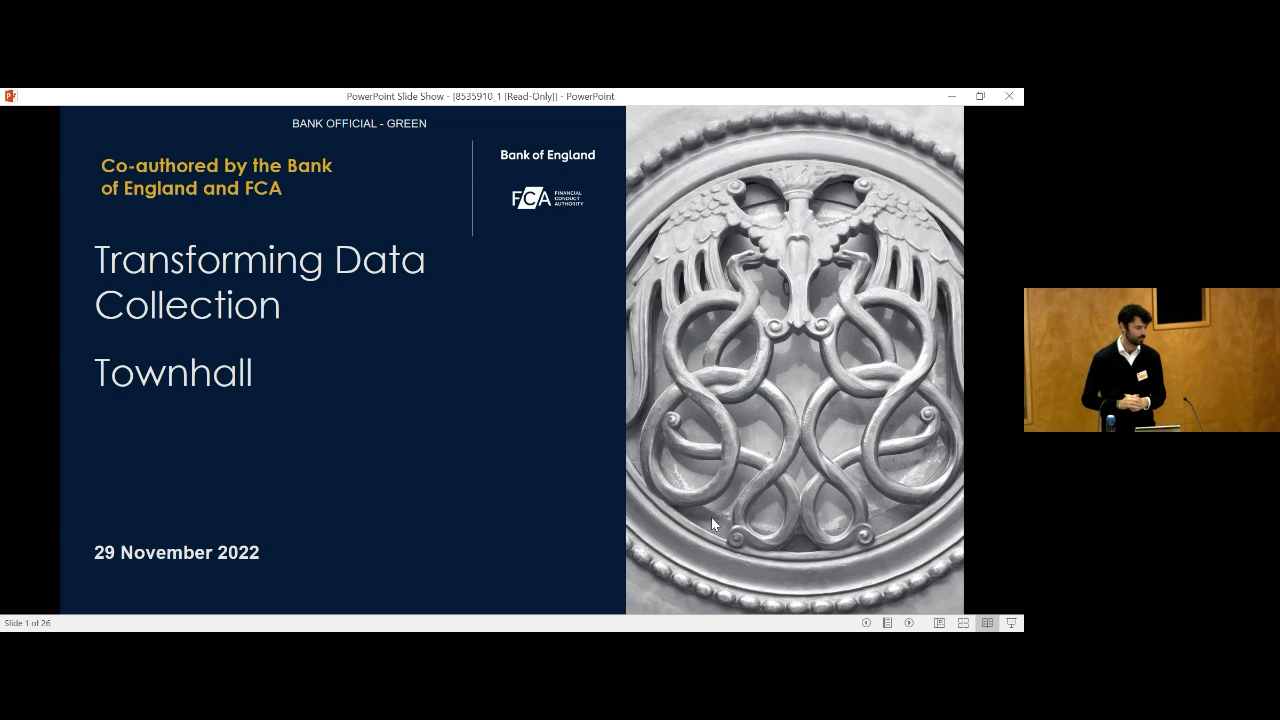This screenshot has width=1280, height=720.
Task: Advance to the next slide with the status bar arrow
Action: (x=909, y=623)
